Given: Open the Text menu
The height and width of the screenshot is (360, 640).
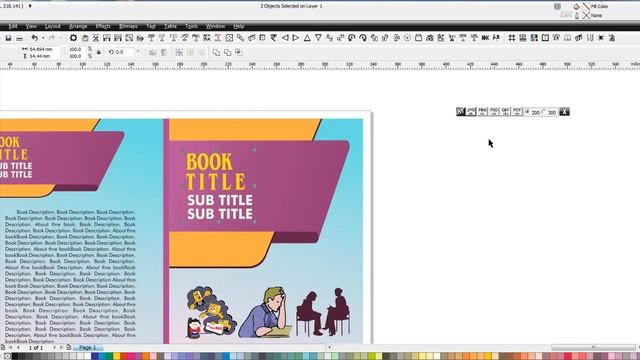Looking at the screenshot, I should pyautogui.click(x=151, y=26).
